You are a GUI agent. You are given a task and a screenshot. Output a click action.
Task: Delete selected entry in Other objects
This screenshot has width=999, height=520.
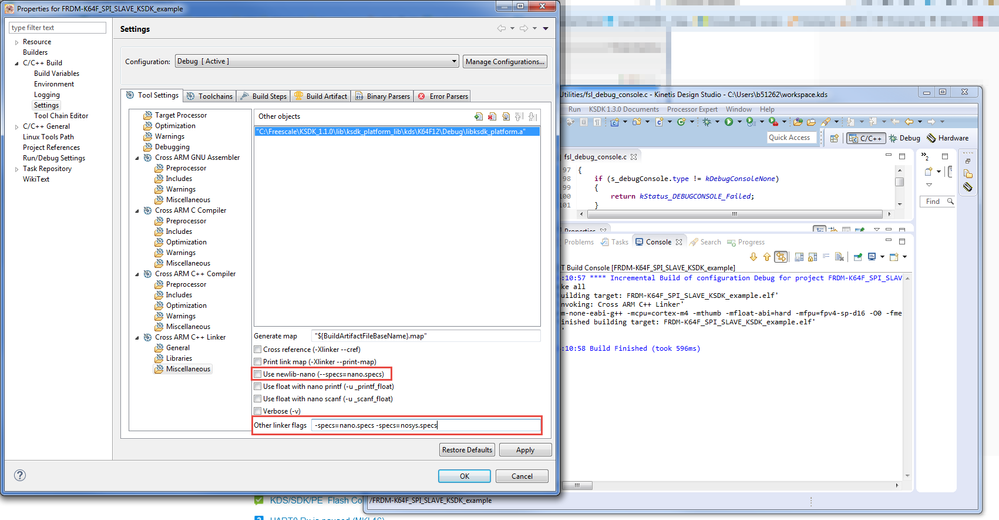(x=492, y=117)
